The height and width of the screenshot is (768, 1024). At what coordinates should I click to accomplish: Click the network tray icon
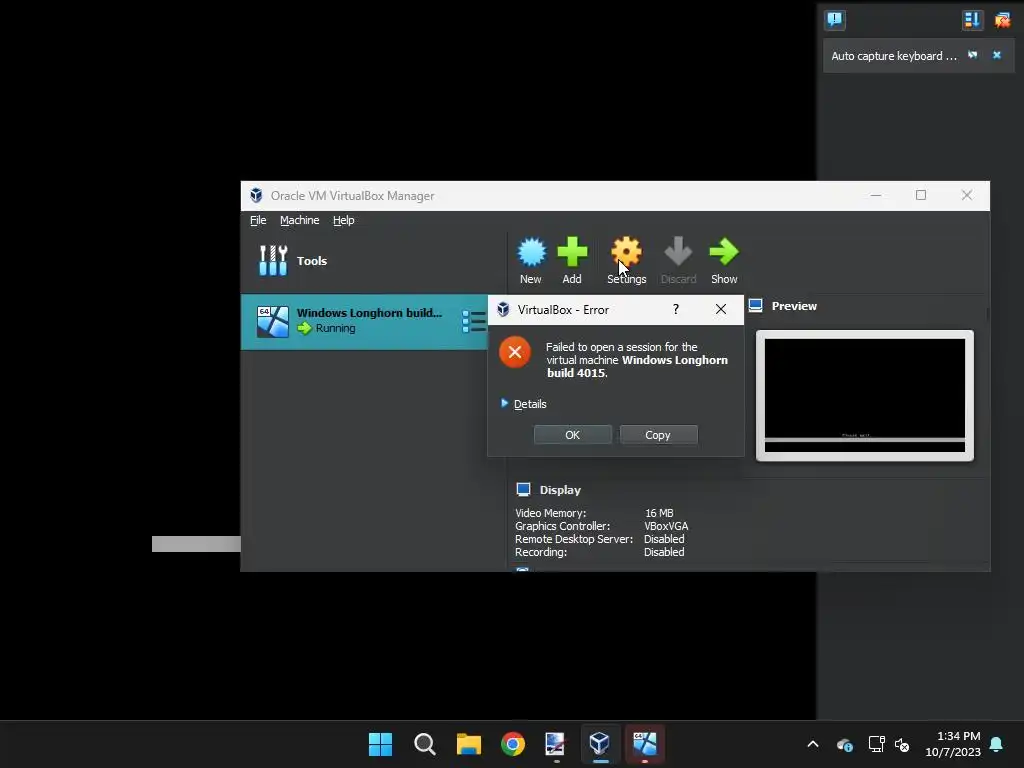876,744
